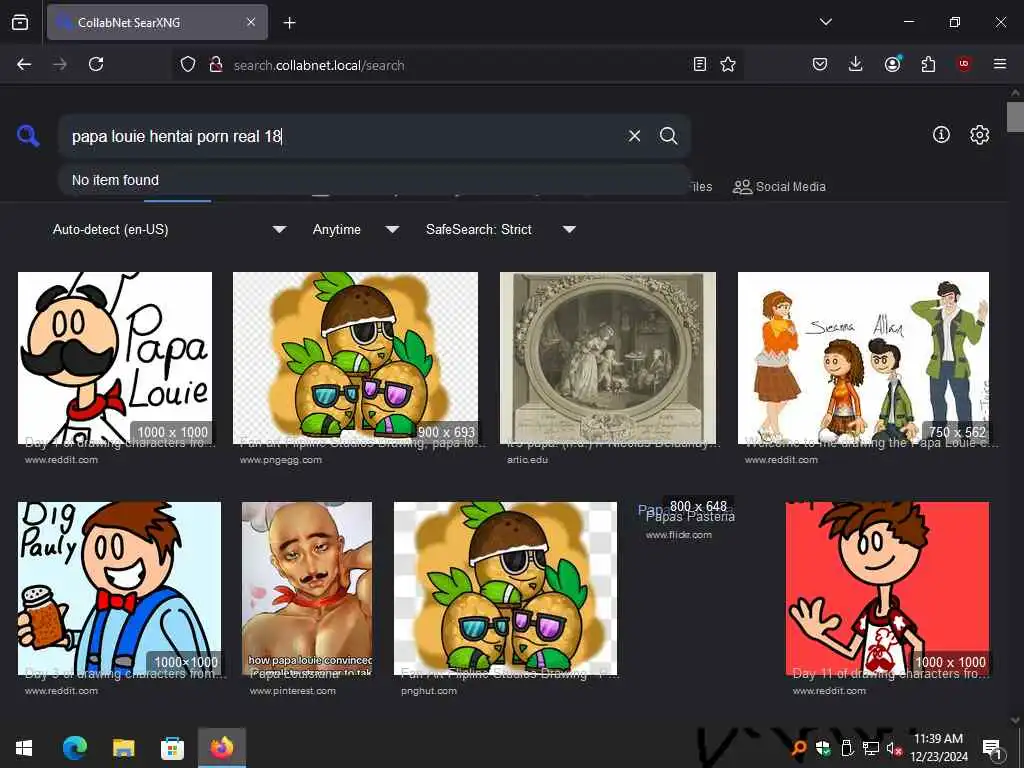Click the 'No item found' suggestion text
This screenshot has width=1024, height=768.
[115, 180]
